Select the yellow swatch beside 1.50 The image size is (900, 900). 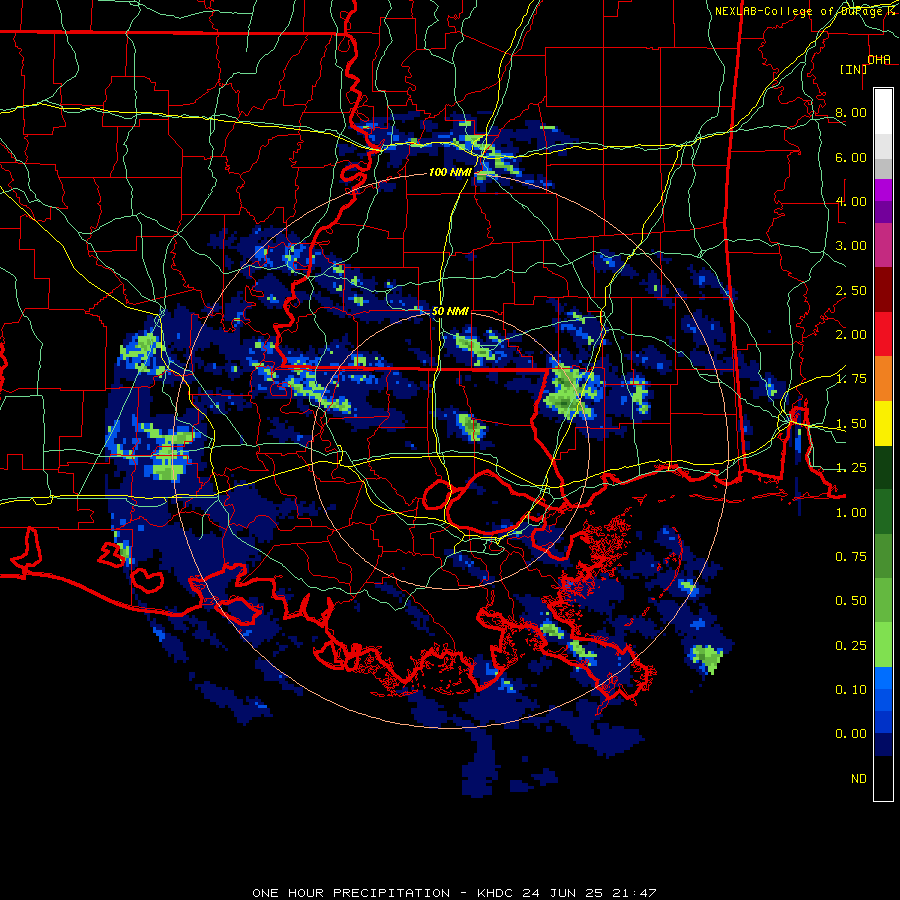883,423
